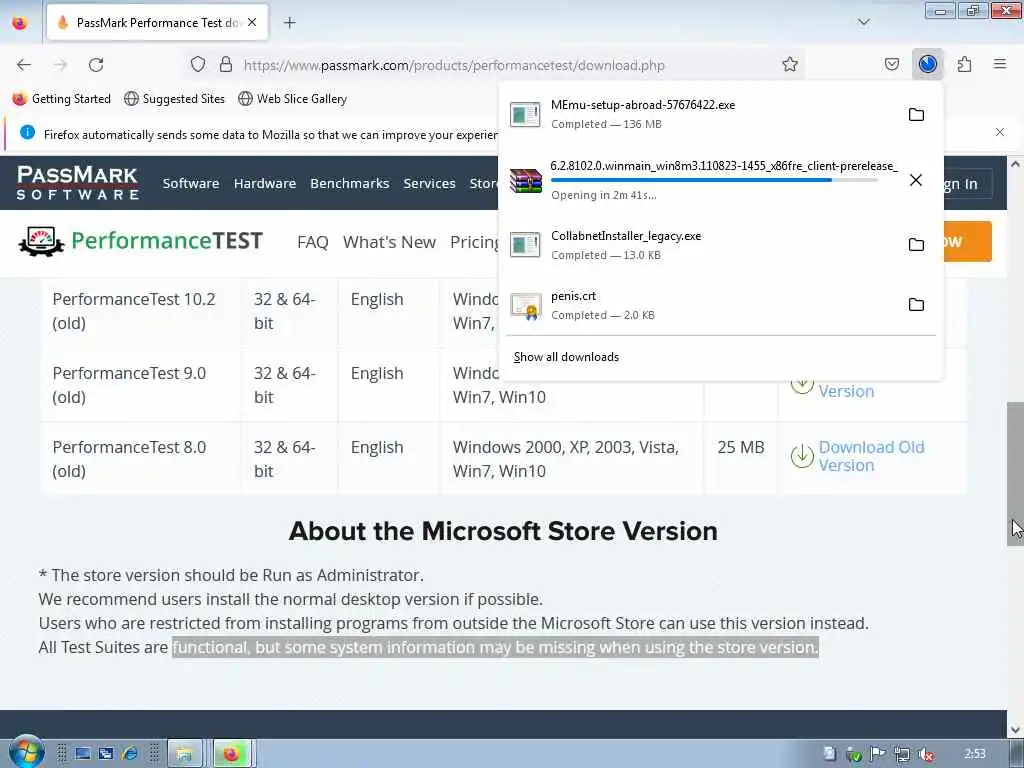Open a new tab

tap(290, 23)
